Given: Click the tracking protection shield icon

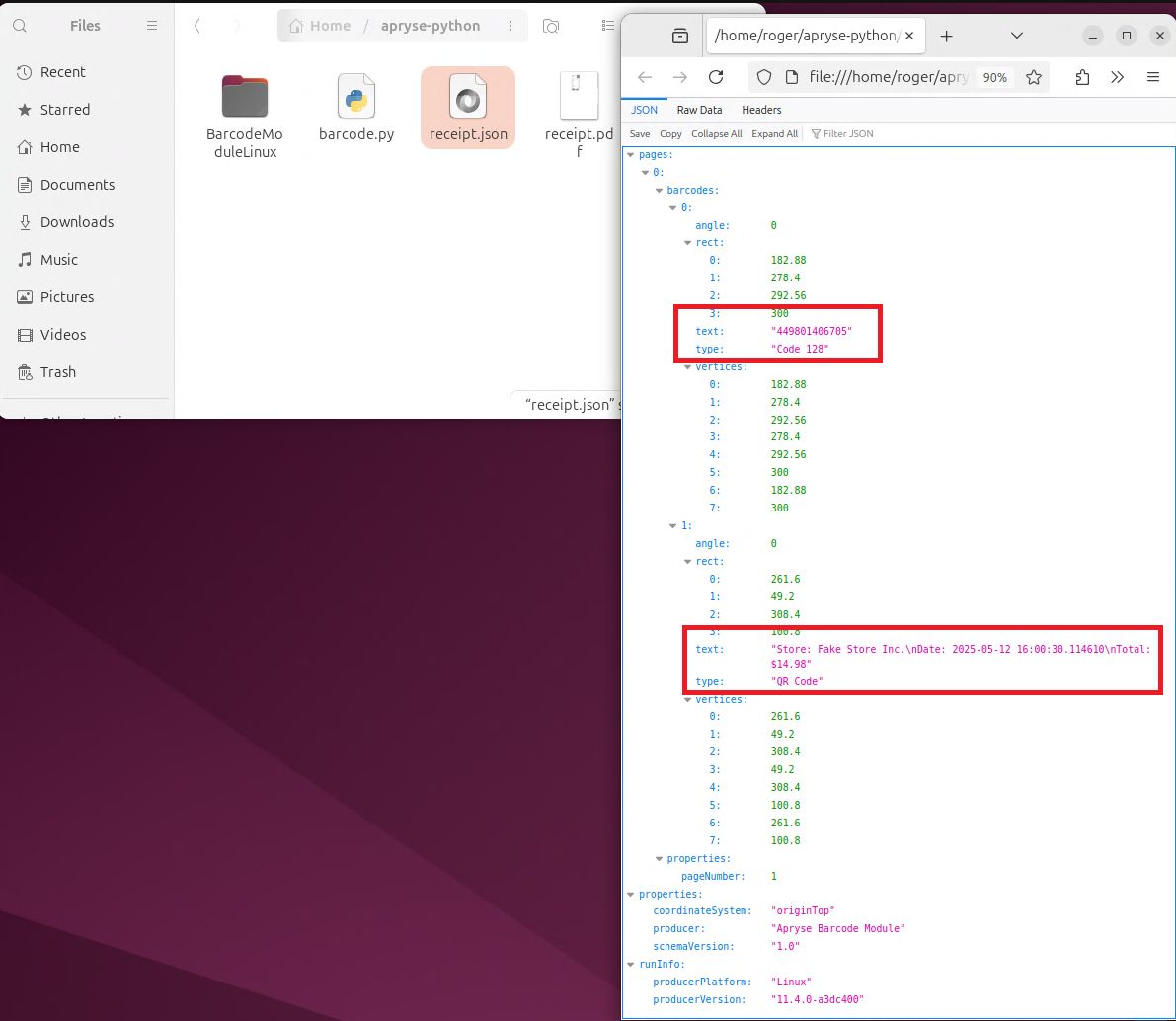Looking at the screenshot, I should click(x=763, y=77).
